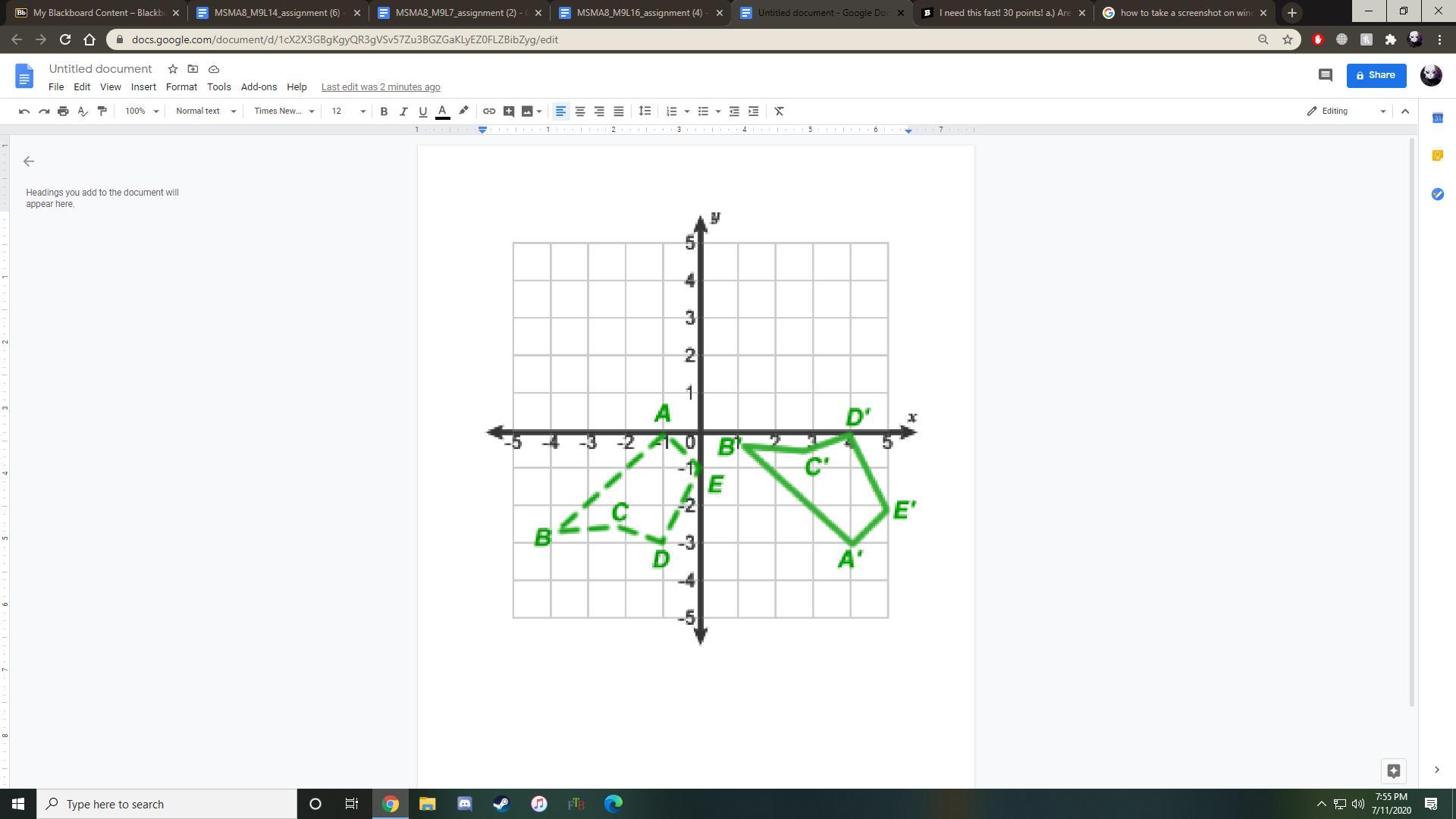Open 'Last edit was 2 minutes ago' link
Screen dimensions: 1456x819
coord(380,87)
